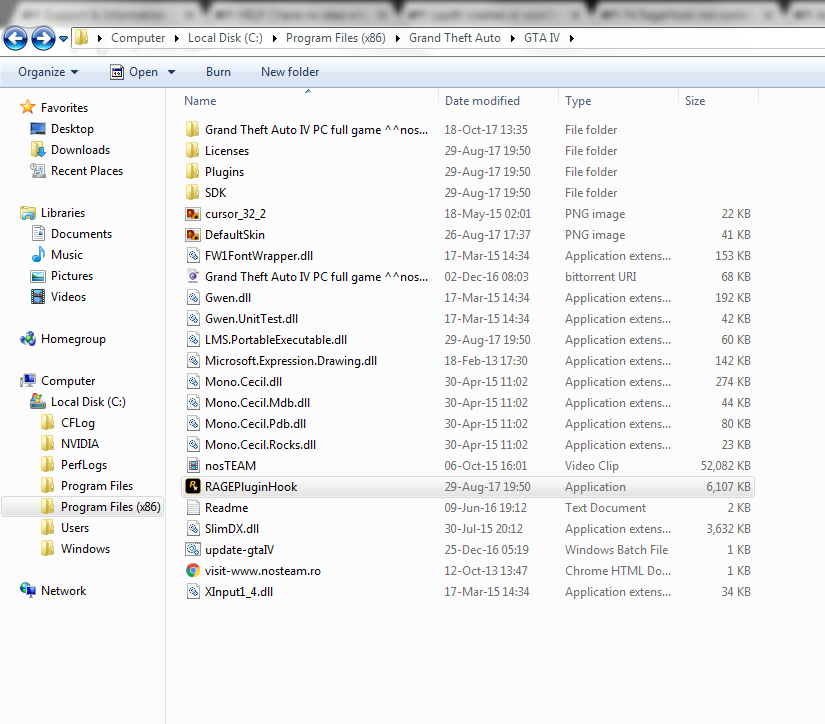Click the Back navigation arrow button
The height and width of the screenshot is (724, 825).
click(x=15, y=38)
